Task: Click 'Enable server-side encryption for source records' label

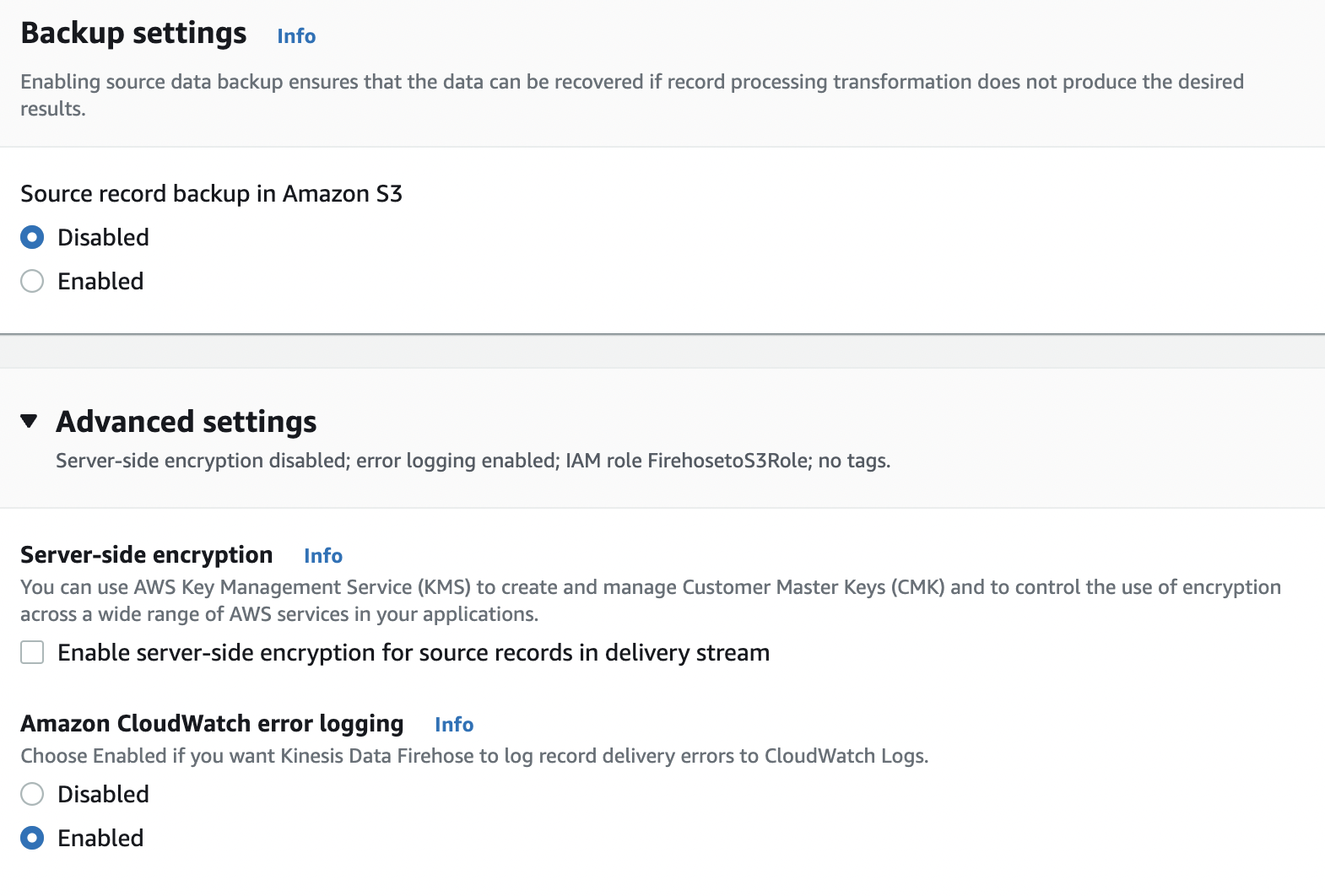Action: coord(414,653)
